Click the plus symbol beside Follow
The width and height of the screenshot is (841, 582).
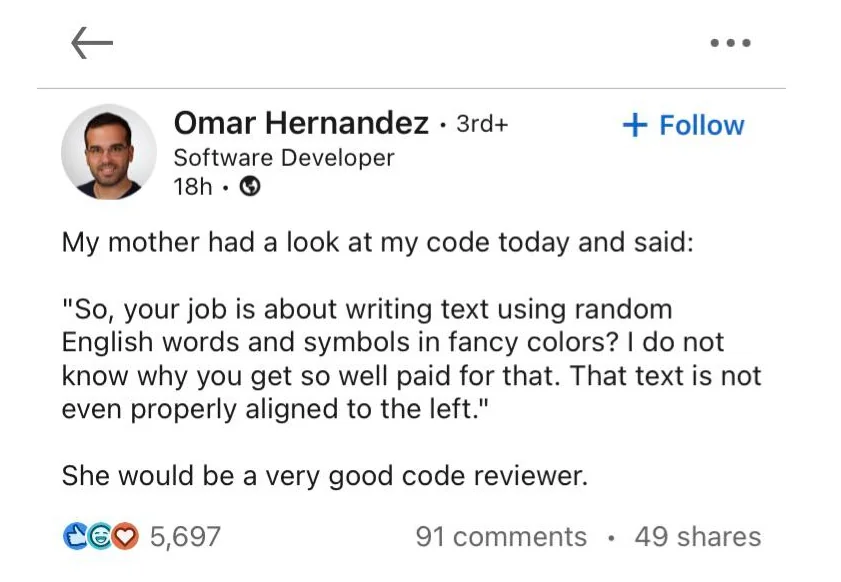(635, 126)
